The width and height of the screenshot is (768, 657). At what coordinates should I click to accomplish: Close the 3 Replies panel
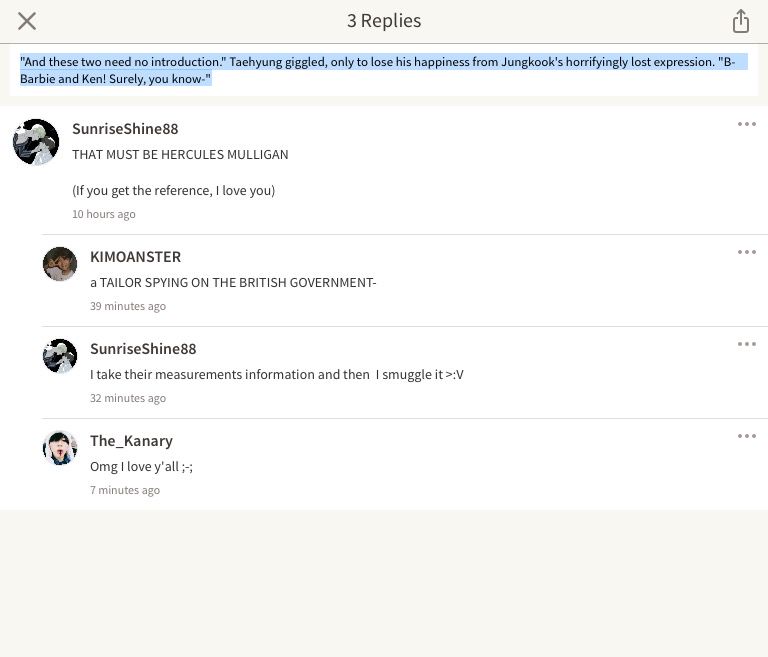coord(27,21)
